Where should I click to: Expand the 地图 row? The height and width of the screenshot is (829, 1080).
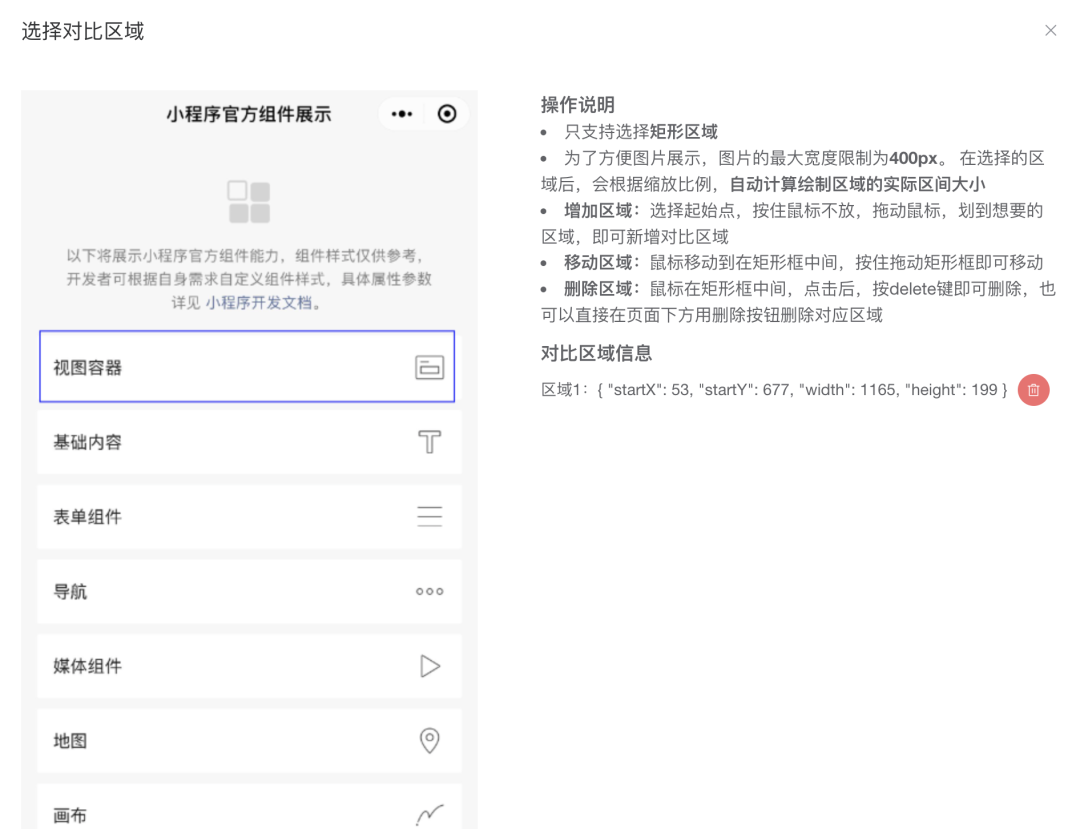click(x=249, y=741)
